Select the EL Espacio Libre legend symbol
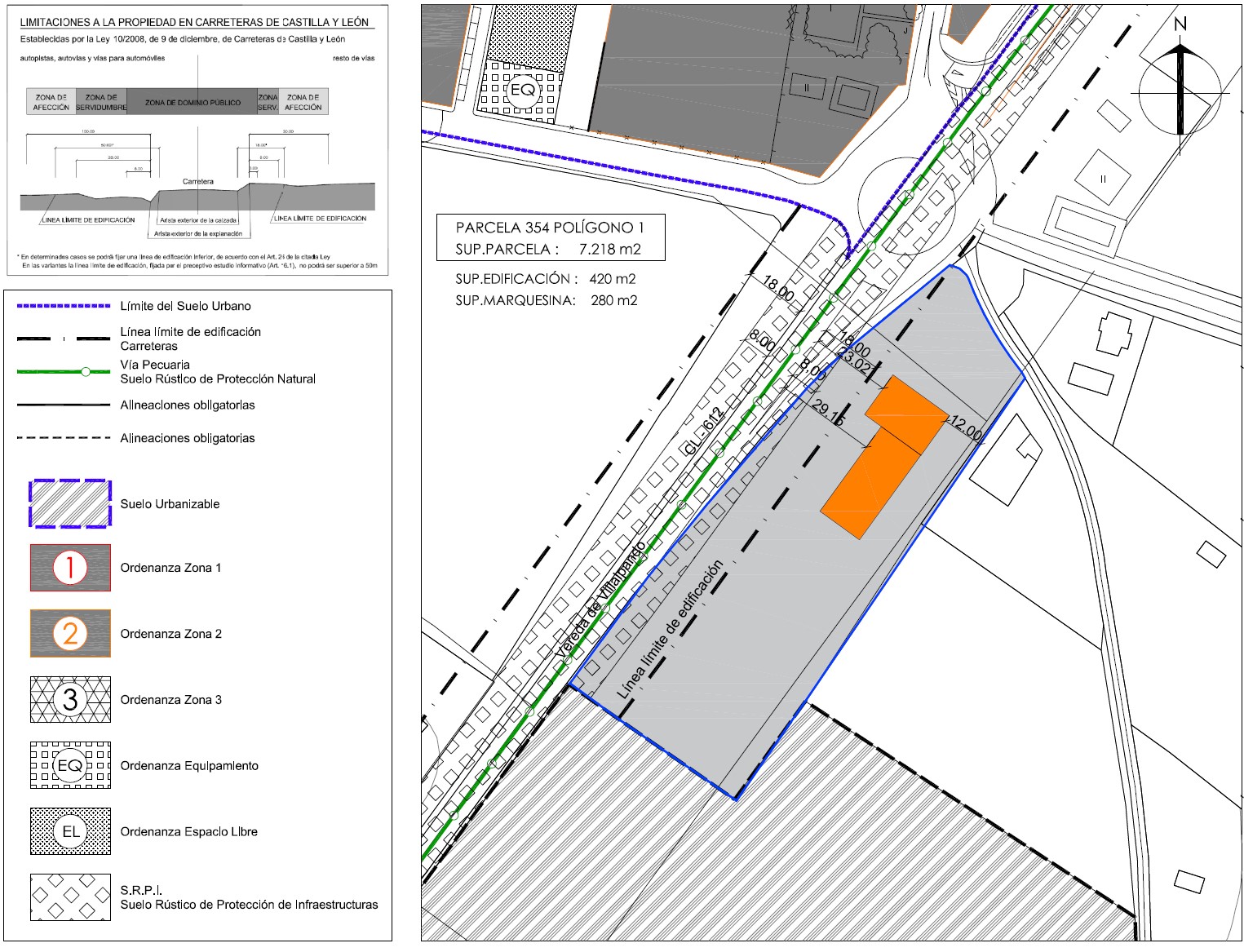Screen dimensions: 1244x952 (x=70, y=832)
